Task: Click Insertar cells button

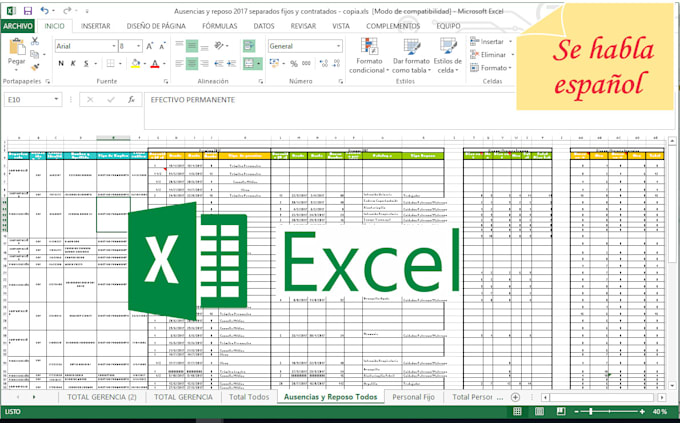Action: tap(487, 42)
